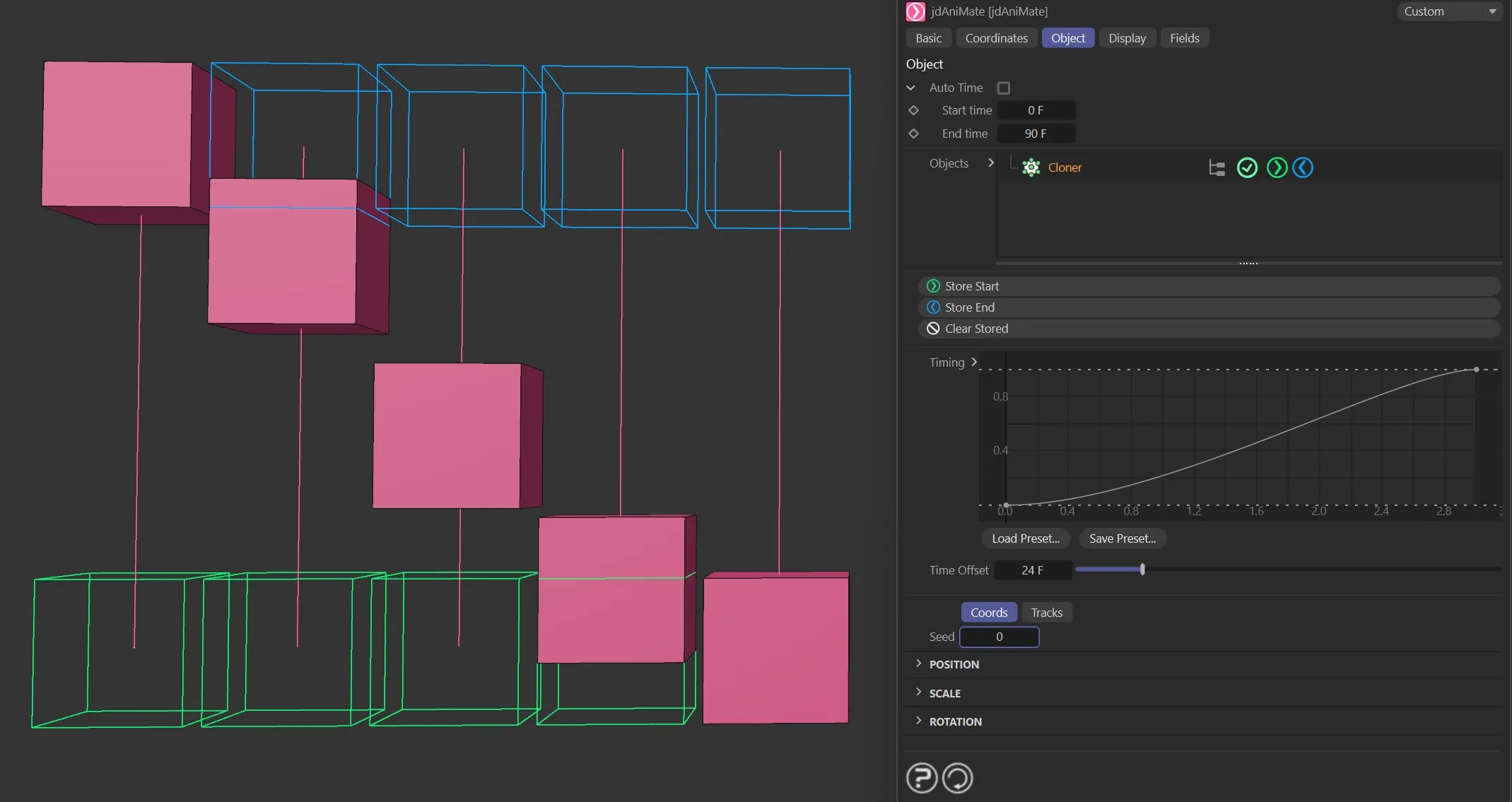The image size is (1512, 802).
Task: Click the hierarchy icon next to Cloner
Action: 1217,168
